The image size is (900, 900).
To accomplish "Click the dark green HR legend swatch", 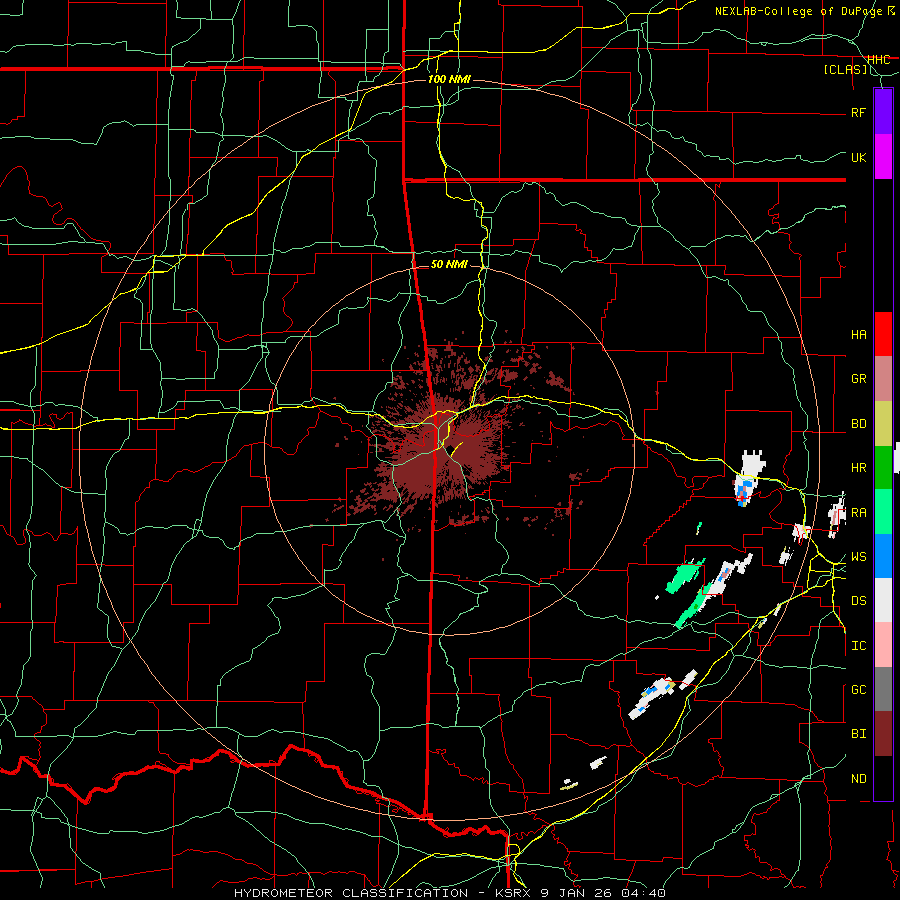I will point(883,468).
